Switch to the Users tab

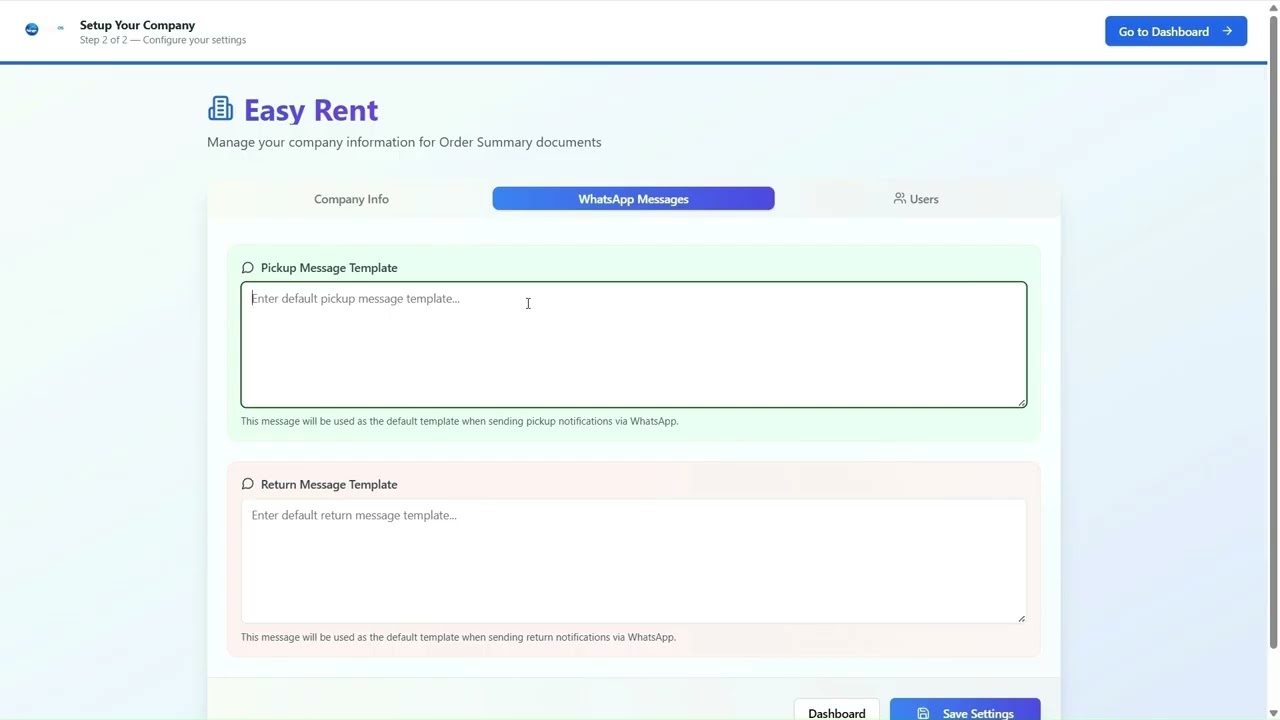pyautogui.click(x=916, y=199)
